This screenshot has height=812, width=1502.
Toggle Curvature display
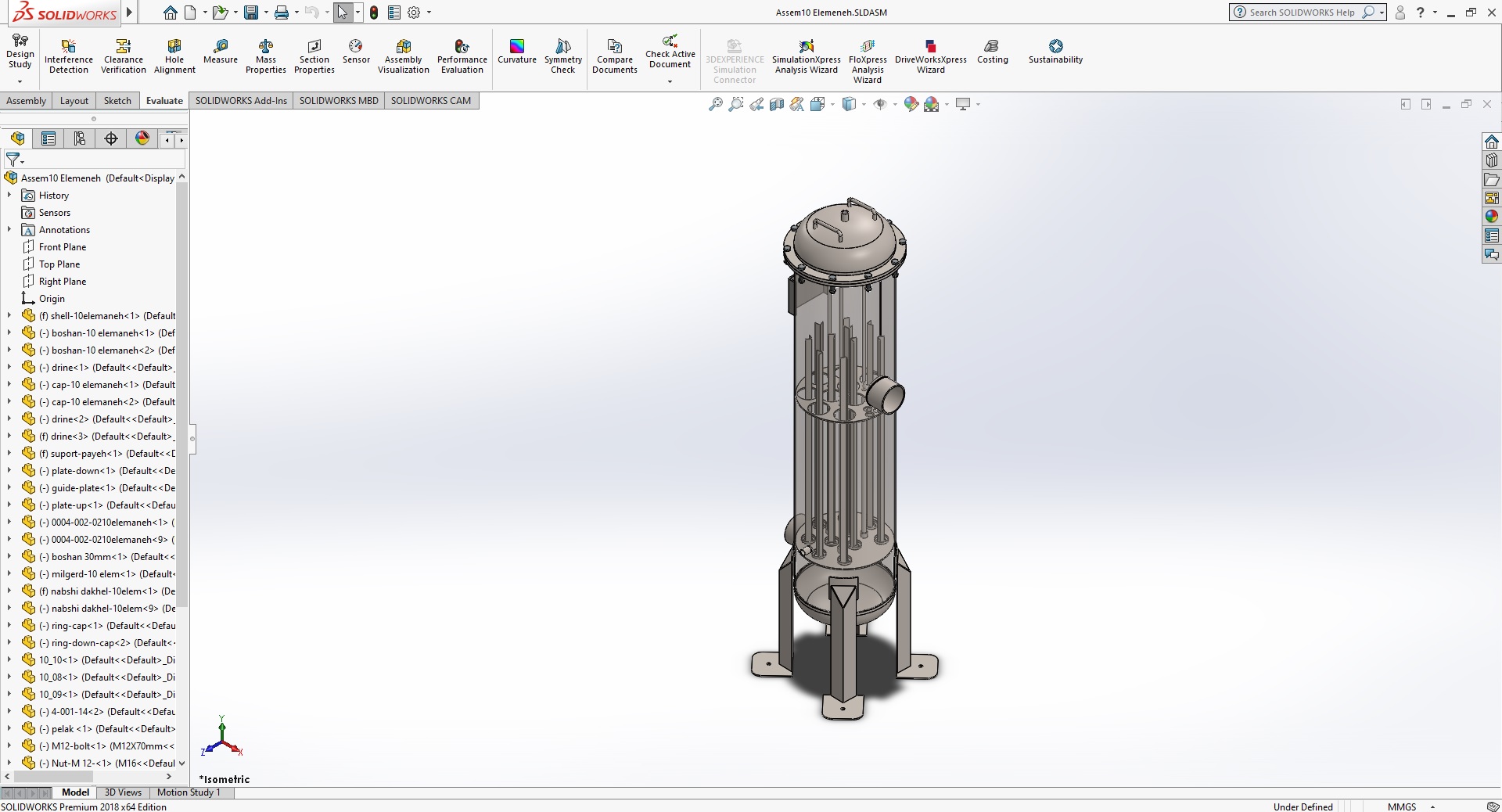(x=517, y=52)
